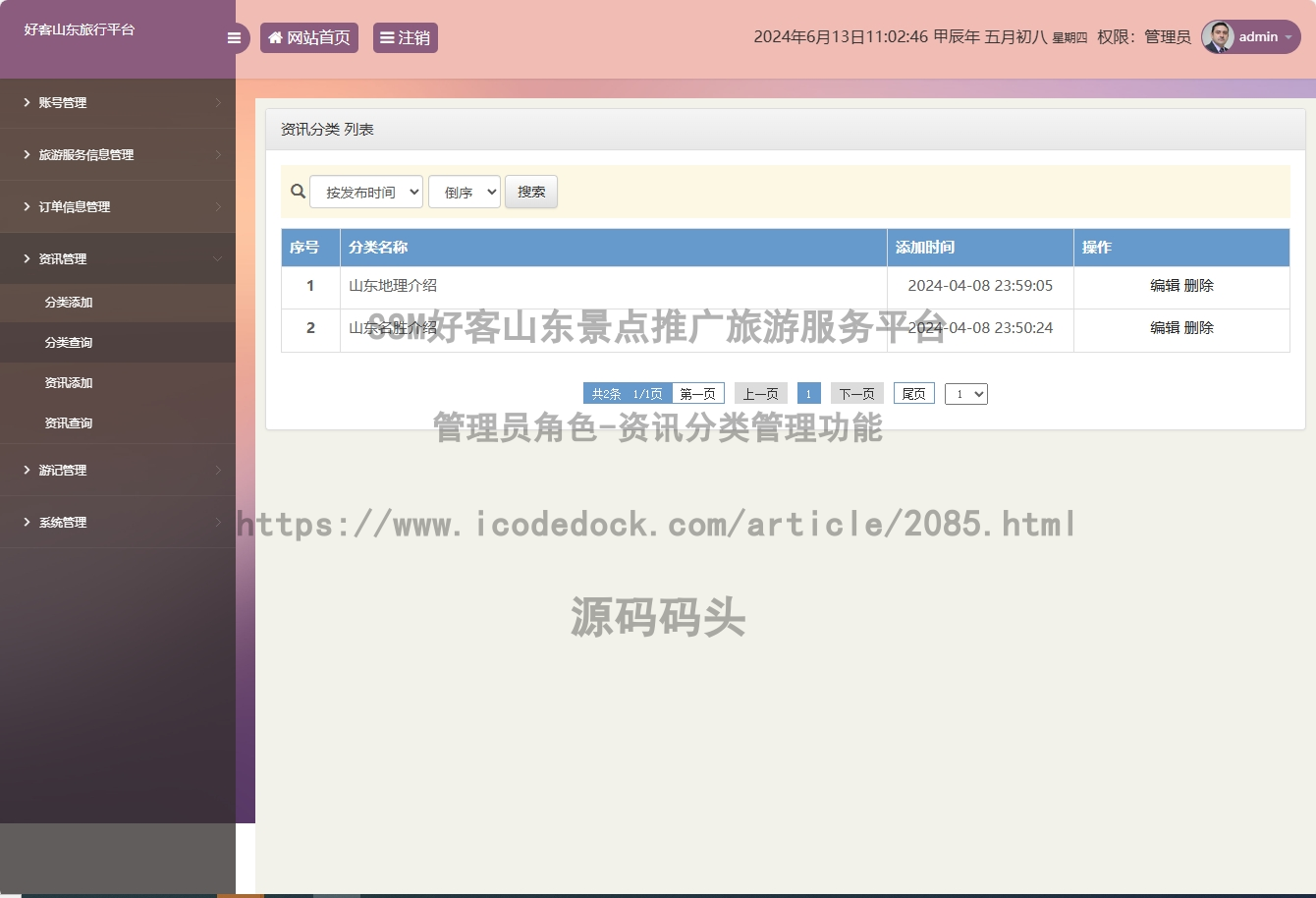The width and height of the screenshot is (1316, 898).
Task: Open the 网站首页 home button
Action: (309, 37)
